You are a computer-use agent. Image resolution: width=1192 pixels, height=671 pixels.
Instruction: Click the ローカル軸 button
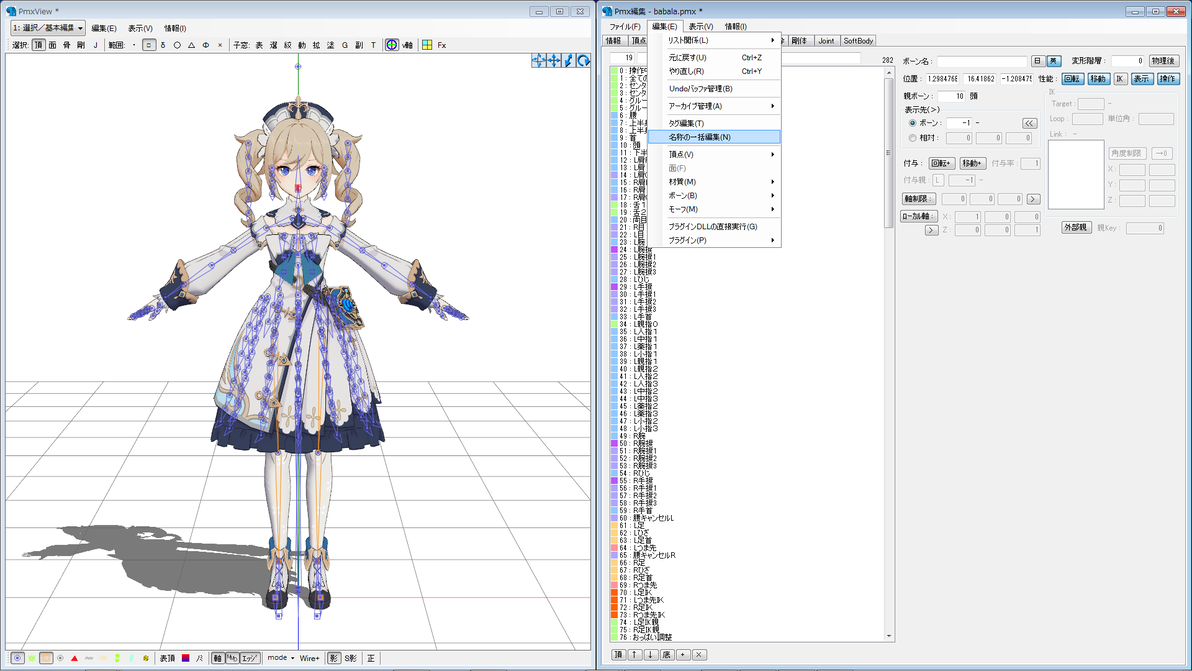click(918, 217)
